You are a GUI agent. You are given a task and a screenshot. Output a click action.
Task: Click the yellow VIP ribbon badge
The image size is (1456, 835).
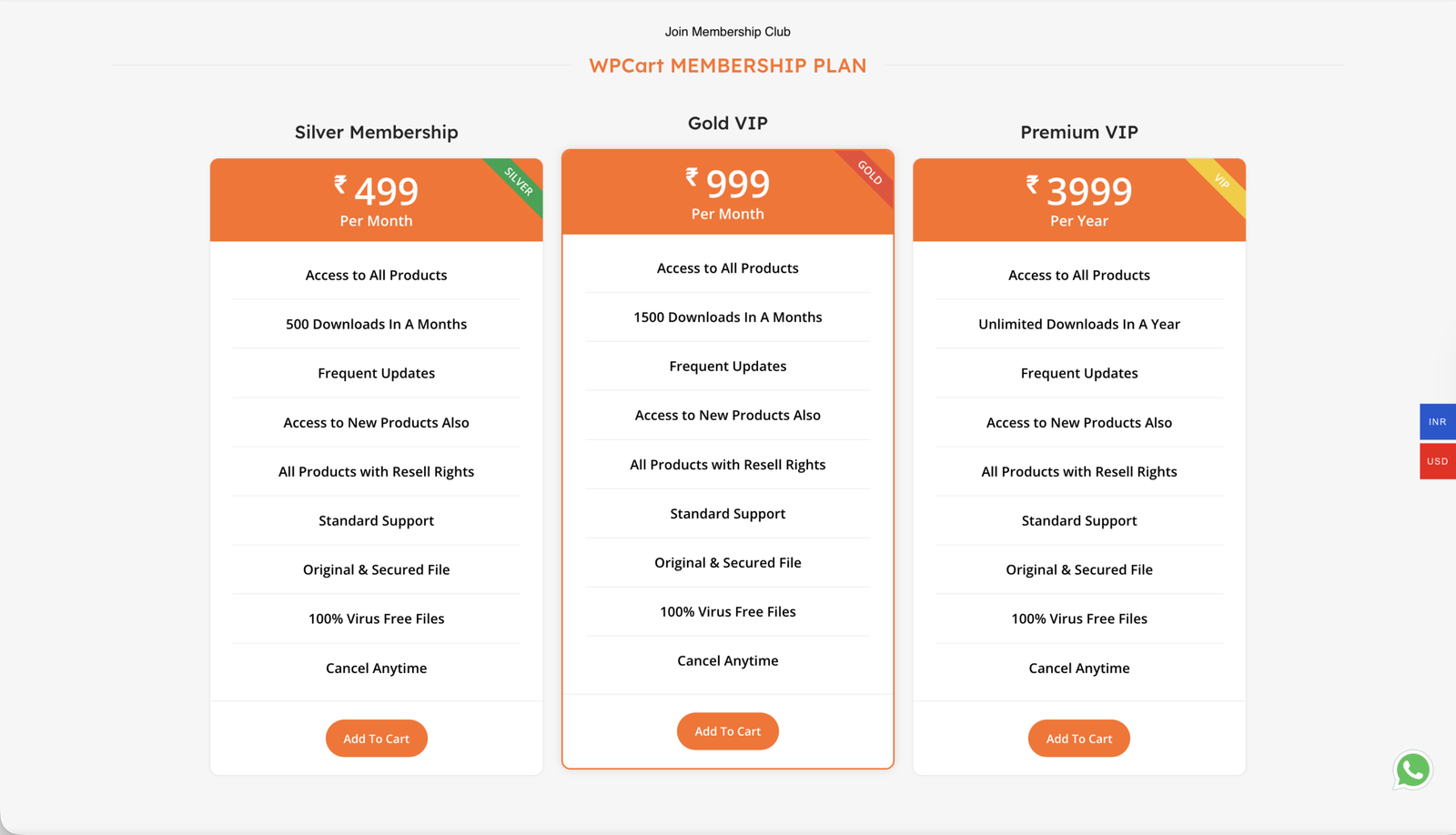tap(1222, 182)
